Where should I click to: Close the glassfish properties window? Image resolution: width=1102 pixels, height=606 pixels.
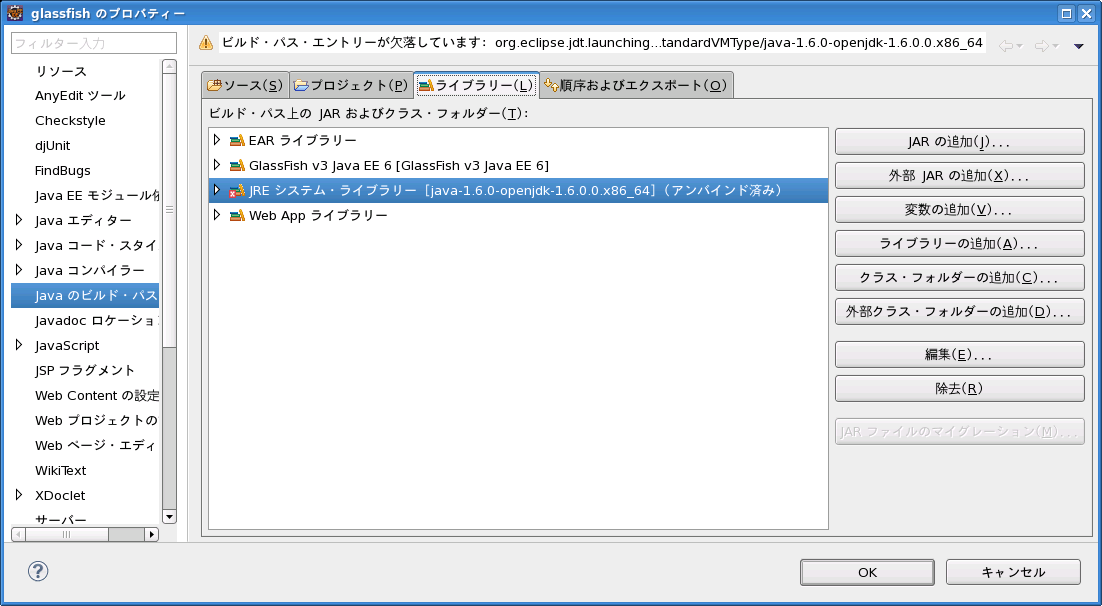(x=1085, y=13)
